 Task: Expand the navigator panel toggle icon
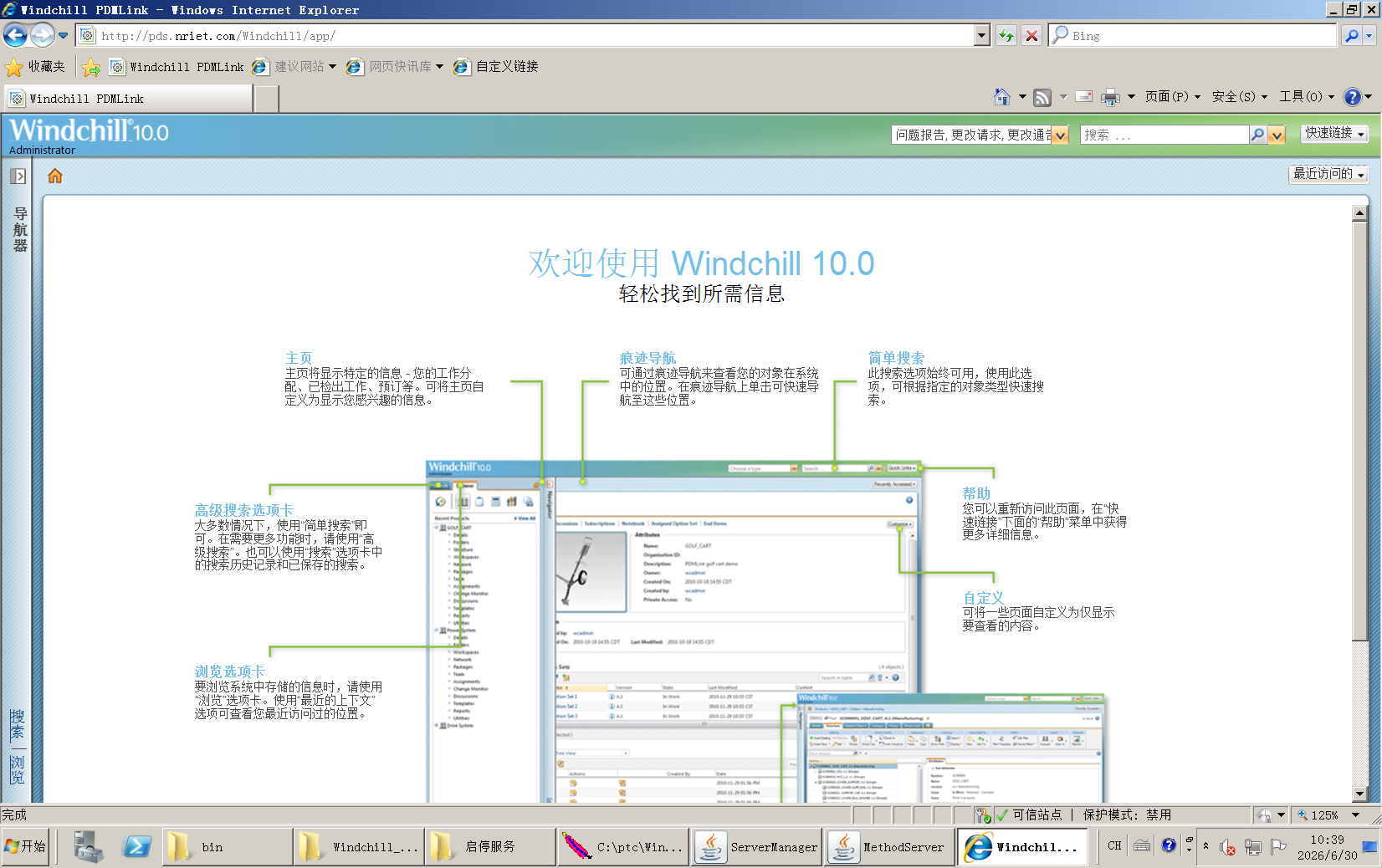tap(18, 176)
